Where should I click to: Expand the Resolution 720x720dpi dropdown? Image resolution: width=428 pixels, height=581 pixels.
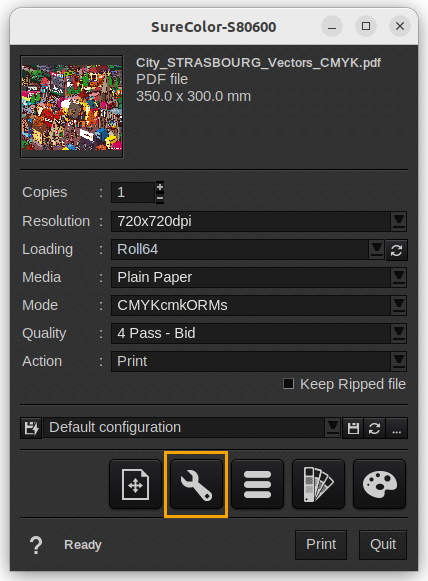tap(399, 221)
